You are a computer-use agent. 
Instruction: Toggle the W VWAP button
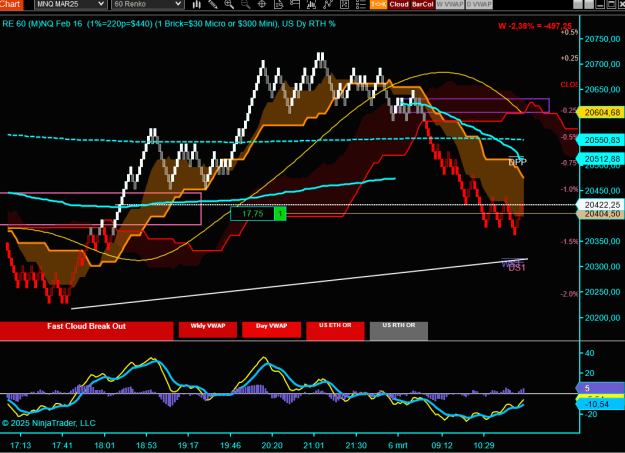point(450,4)
